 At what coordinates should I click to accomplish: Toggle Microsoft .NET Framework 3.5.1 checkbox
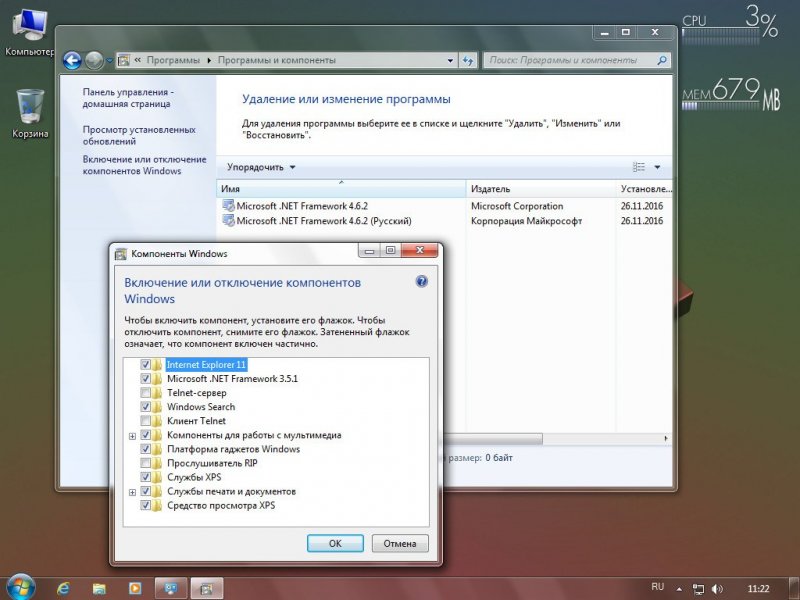(145, 379)
